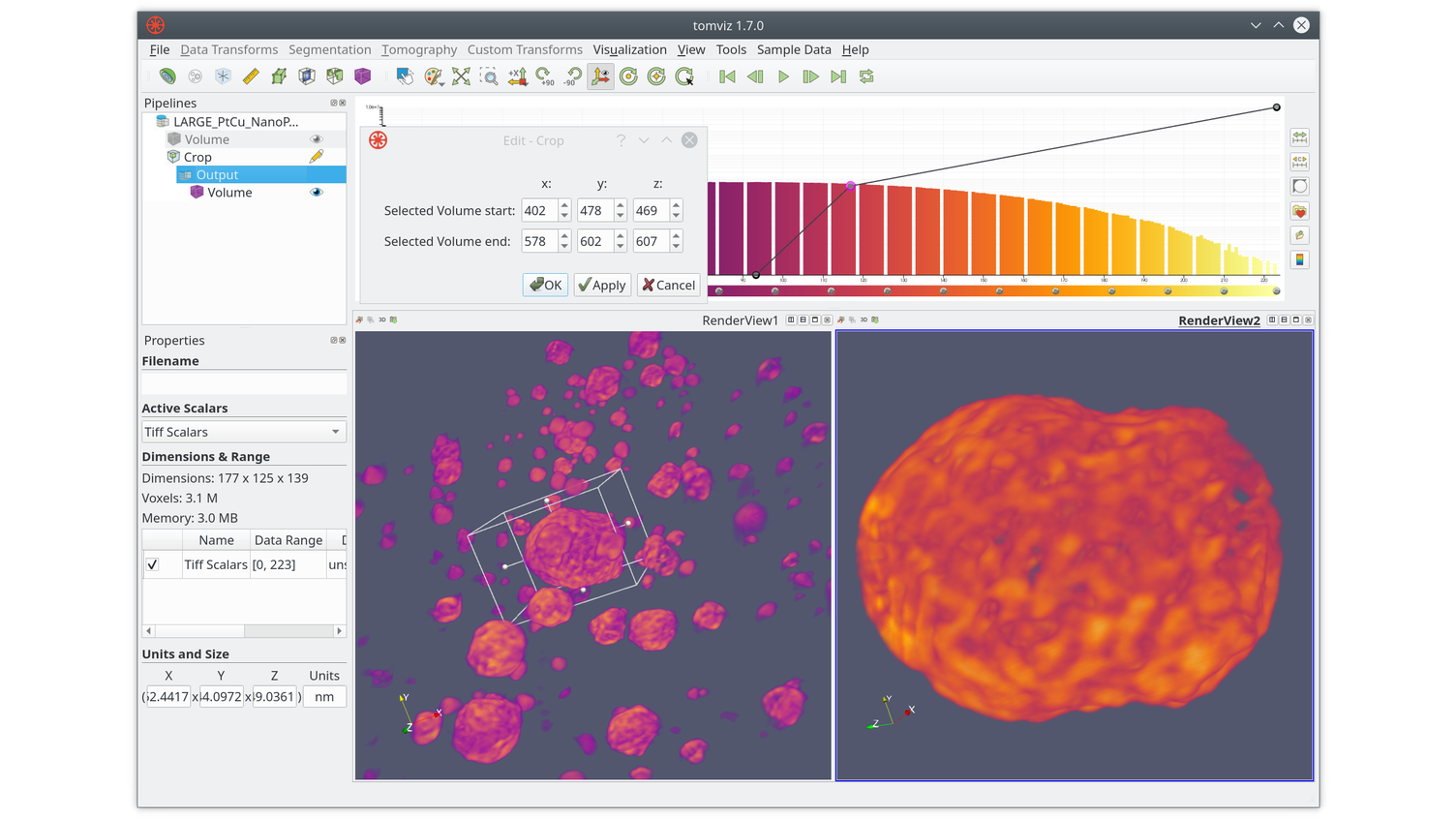Screen dimensions: 1456x819
Task: Open the Tiff Scalars dropdown
Action: (x=243, y=432)
